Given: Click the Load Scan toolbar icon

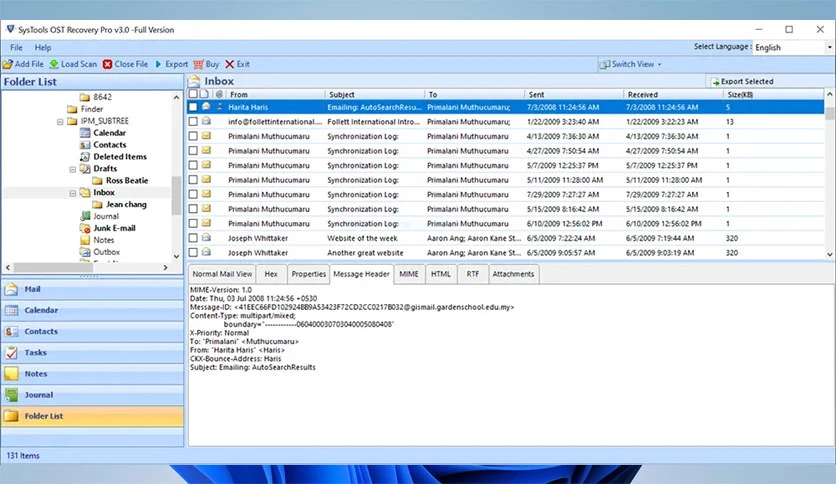Looking at the screenshot, I should tap(54, 64).
